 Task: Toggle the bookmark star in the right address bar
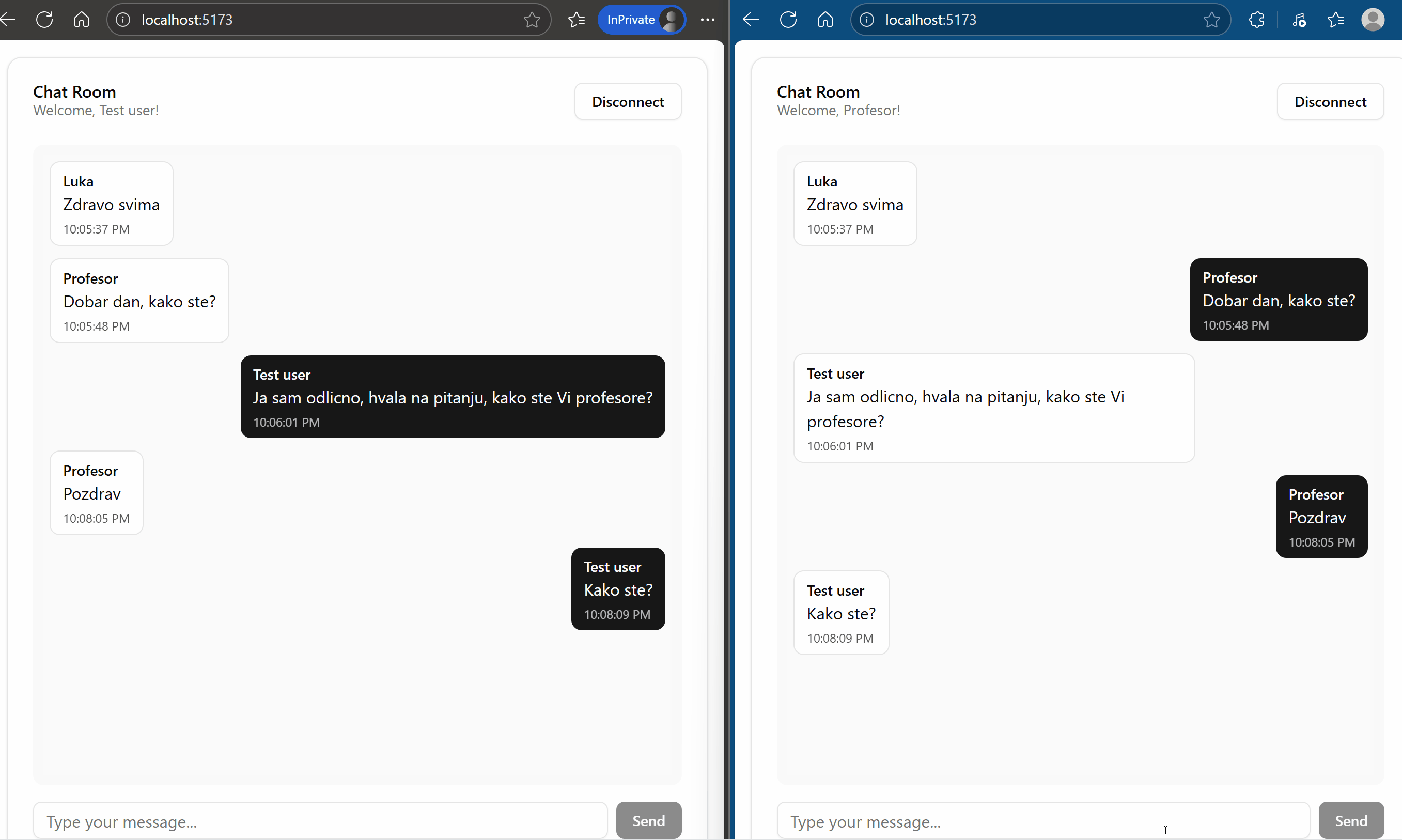pyautogui.click(x=1211, y=19)
